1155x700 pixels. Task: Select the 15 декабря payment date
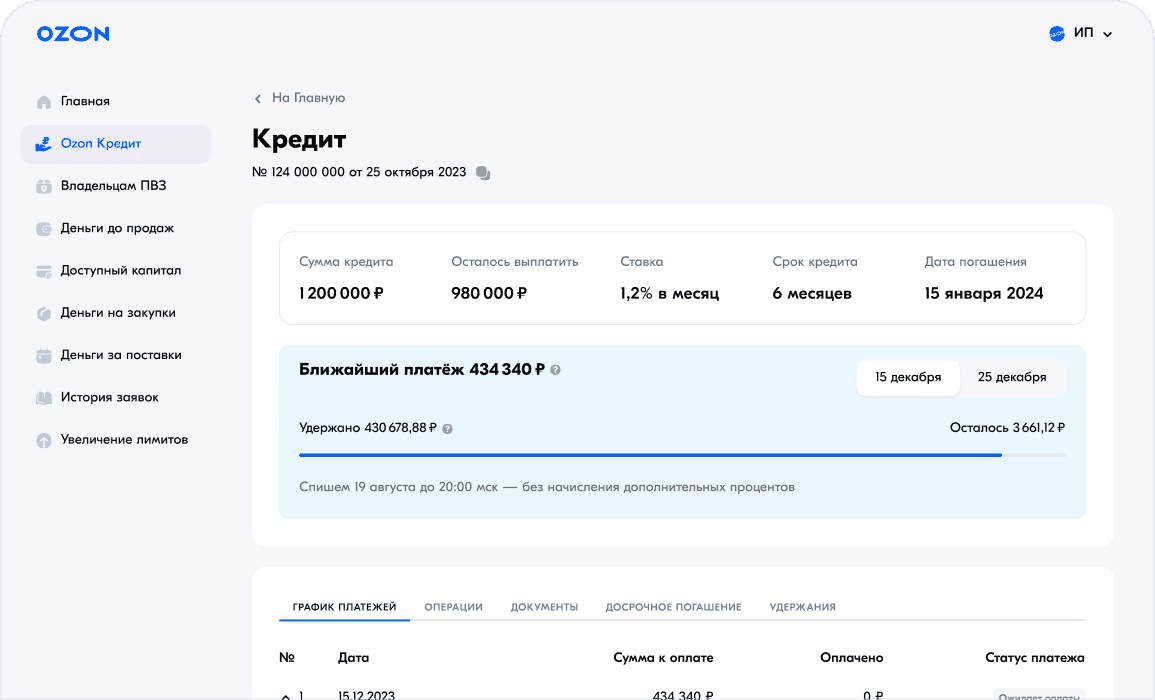coord(908,377)
